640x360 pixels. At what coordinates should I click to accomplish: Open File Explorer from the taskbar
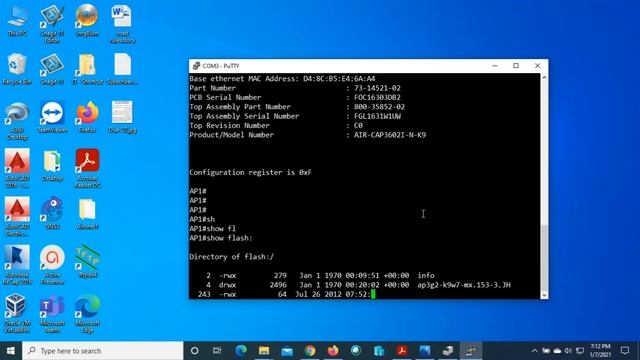[x=264, y=351]
